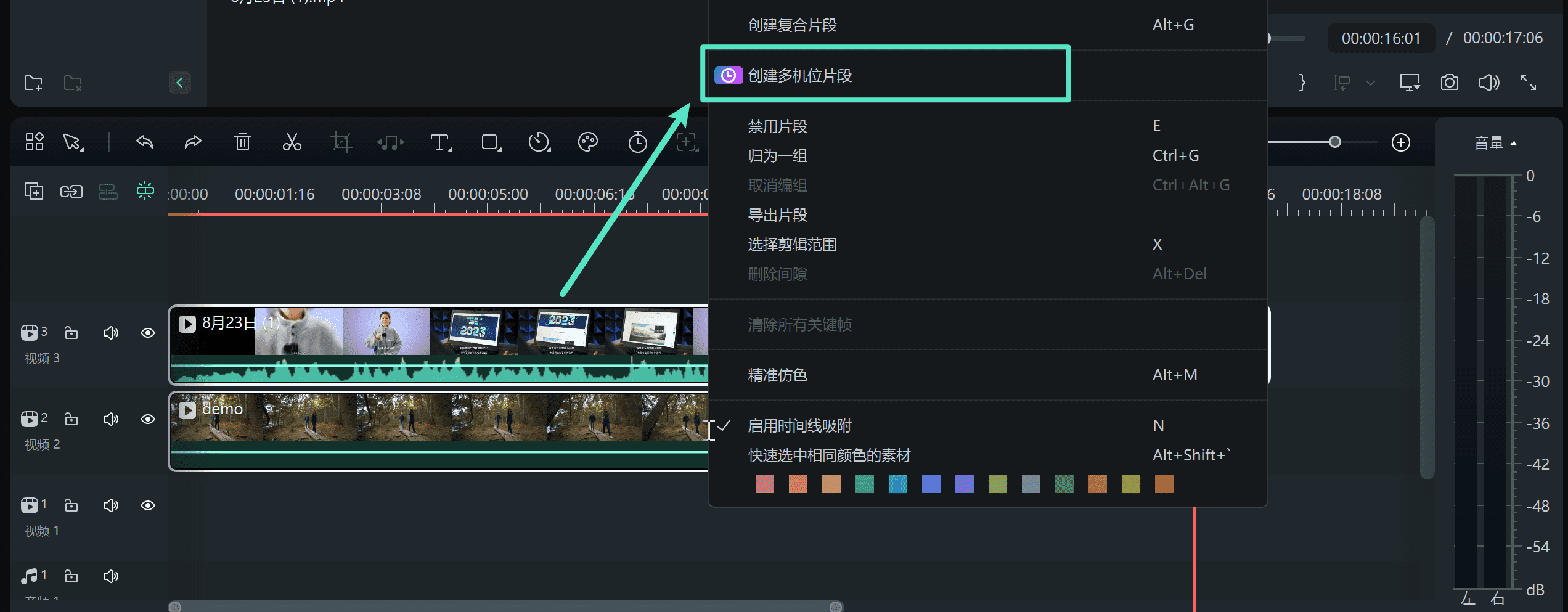
Task: Click the redo arrow icon
Action: 193,142
